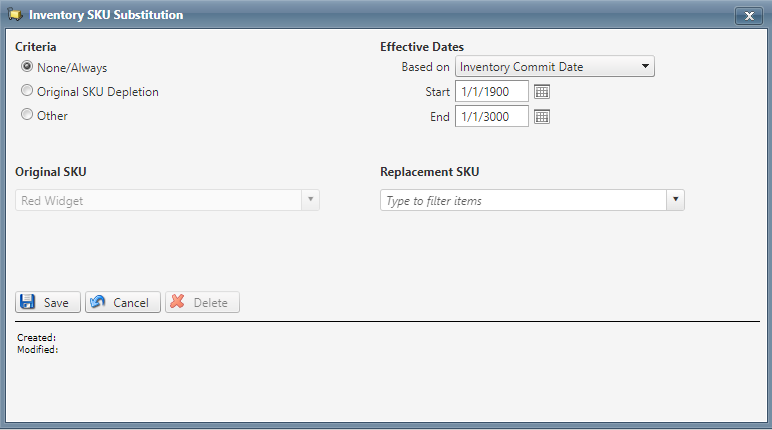
Task: Click the Save button label
Action: [56, 302]
